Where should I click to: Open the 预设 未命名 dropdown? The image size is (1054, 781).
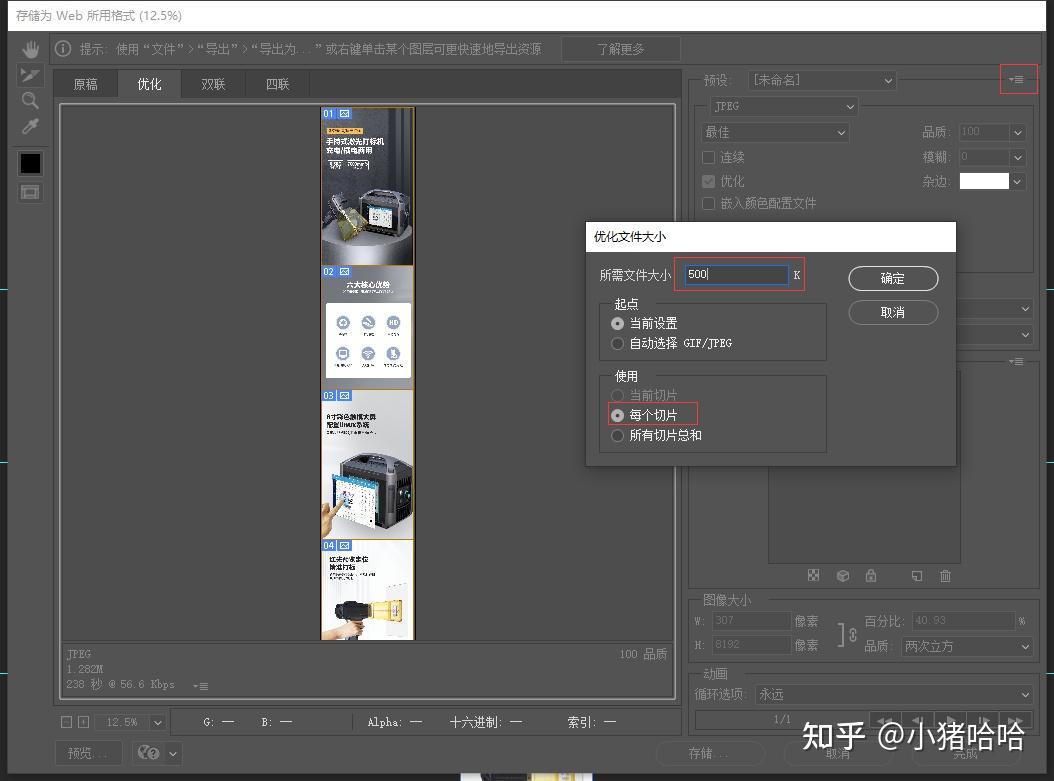[822, 80]
